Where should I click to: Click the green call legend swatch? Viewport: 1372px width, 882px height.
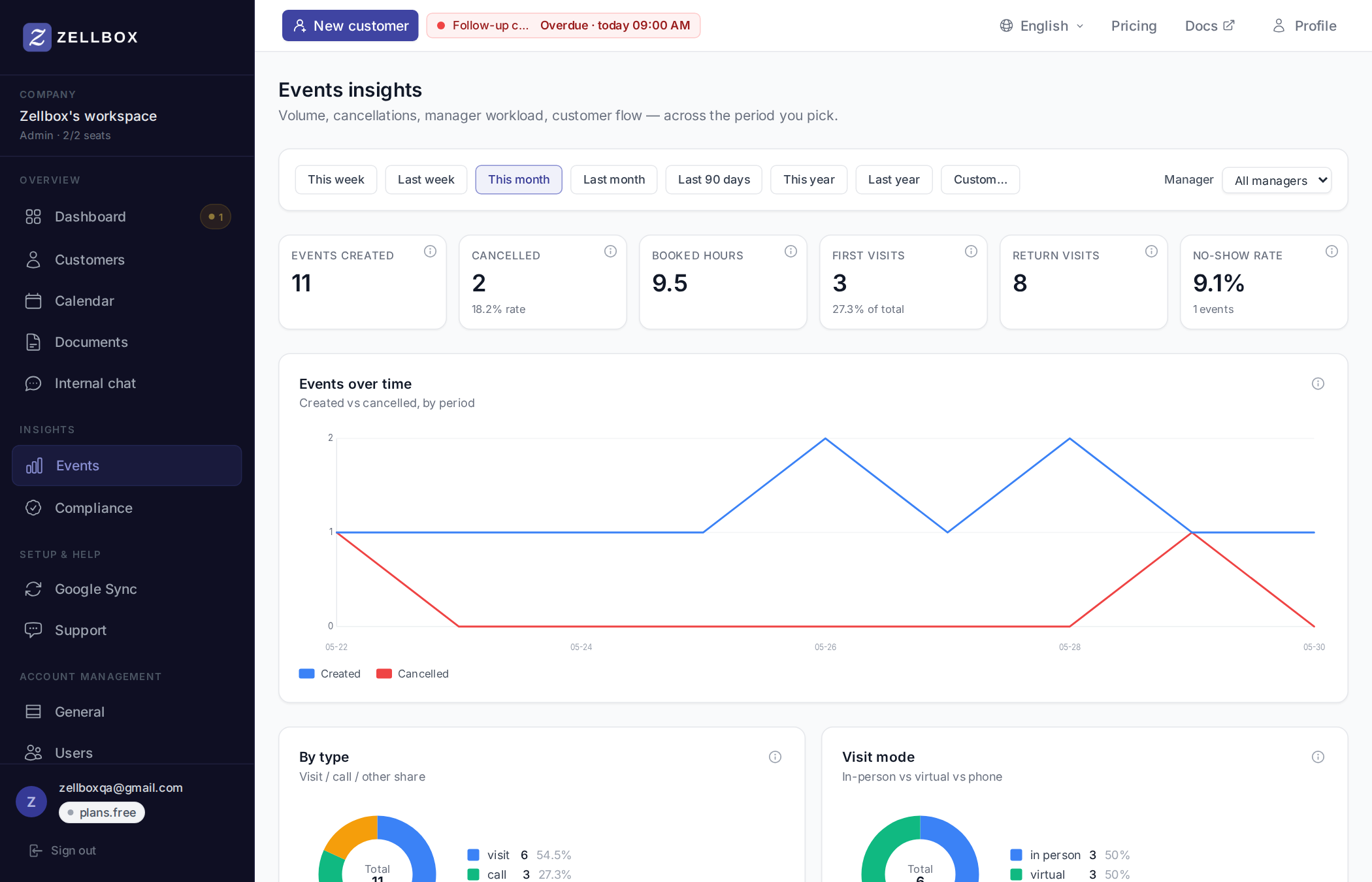click(474, 875)
